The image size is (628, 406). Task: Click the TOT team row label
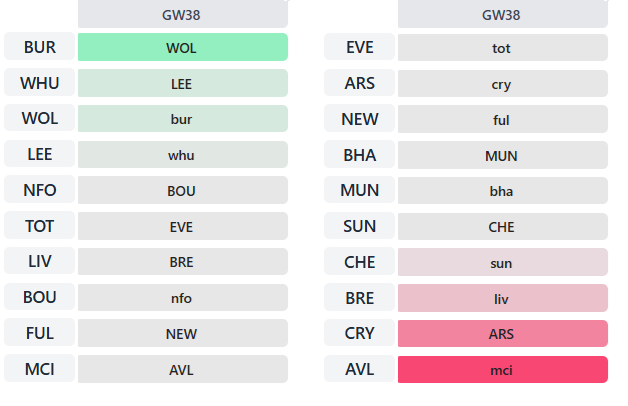click(x=39, y=226)
